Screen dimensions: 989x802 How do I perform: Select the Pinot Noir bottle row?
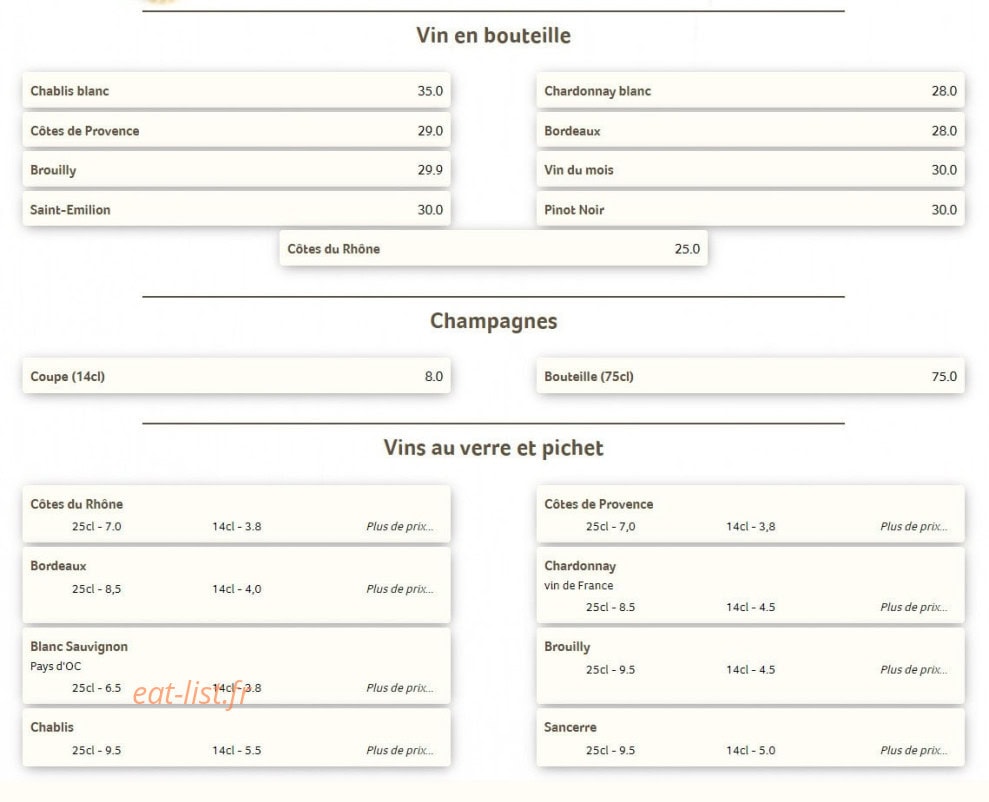751,209
